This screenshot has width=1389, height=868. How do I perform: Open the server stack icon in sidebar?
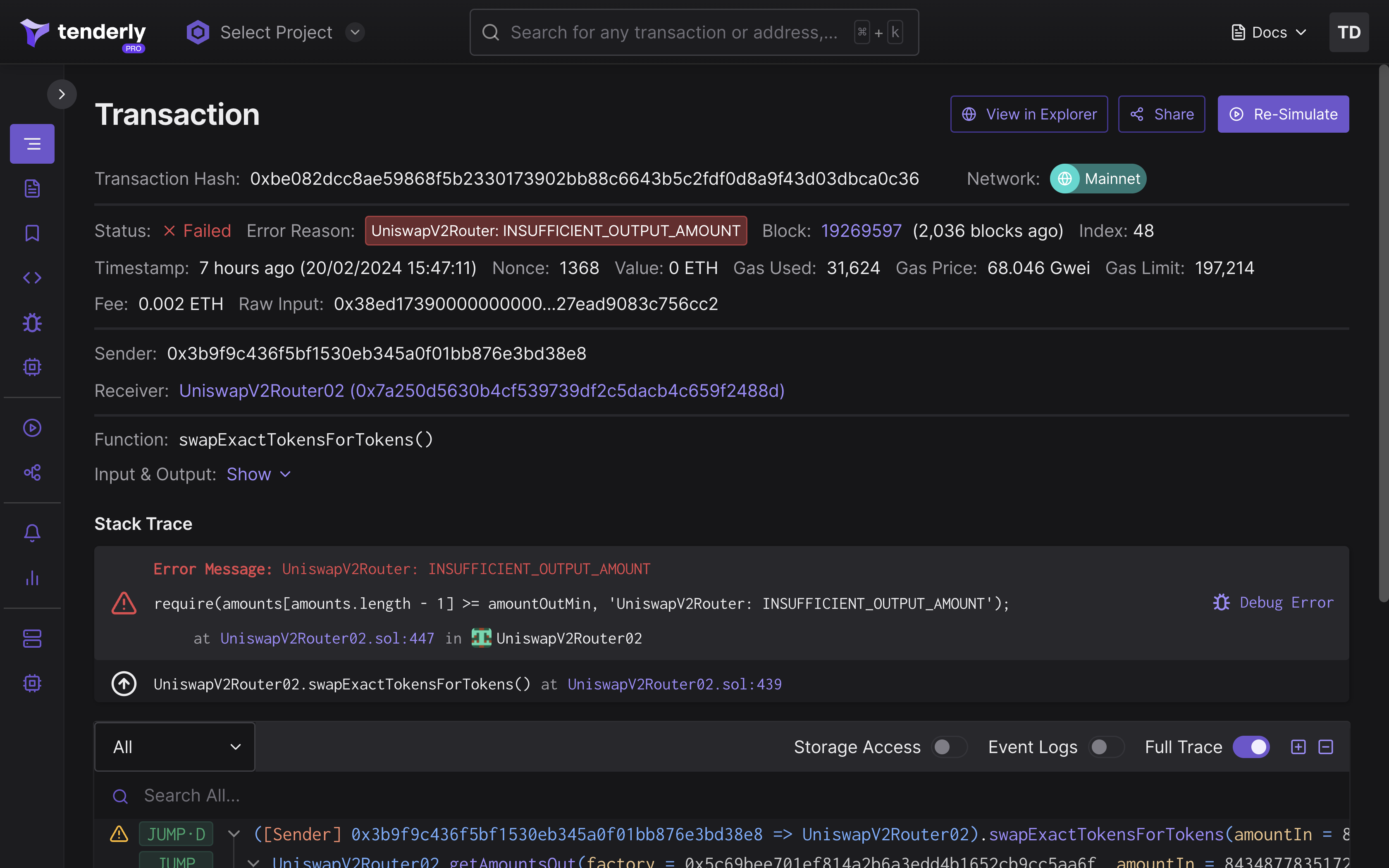[32, 638]
